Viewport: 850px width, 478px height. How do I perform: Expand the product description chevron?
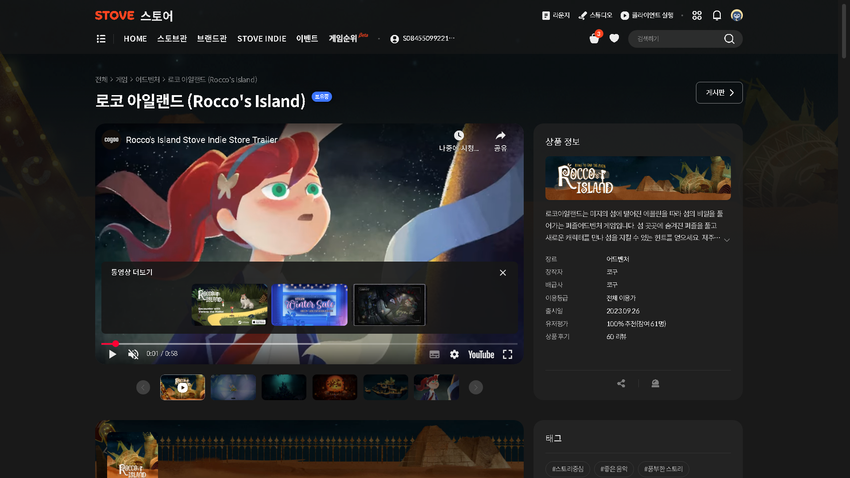pyautogui.click(x=727, y=240)
